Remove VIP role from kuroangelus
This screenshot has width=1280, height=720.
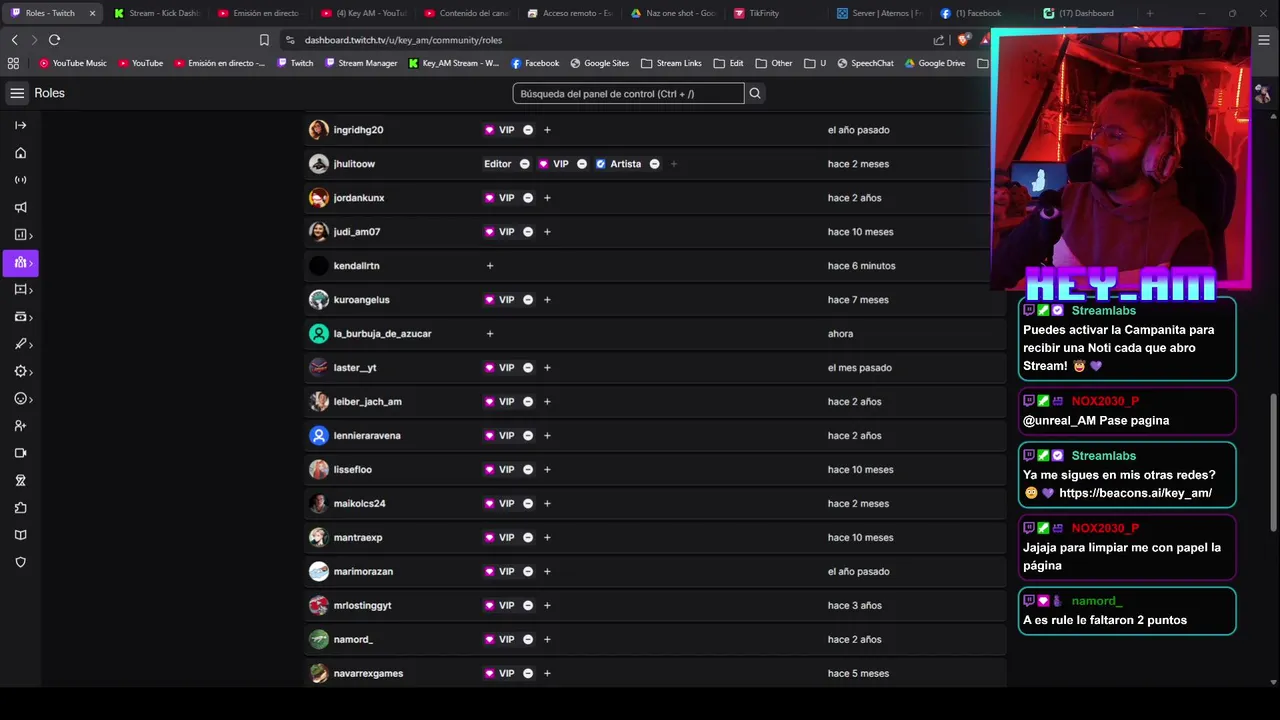click(528, 300)
